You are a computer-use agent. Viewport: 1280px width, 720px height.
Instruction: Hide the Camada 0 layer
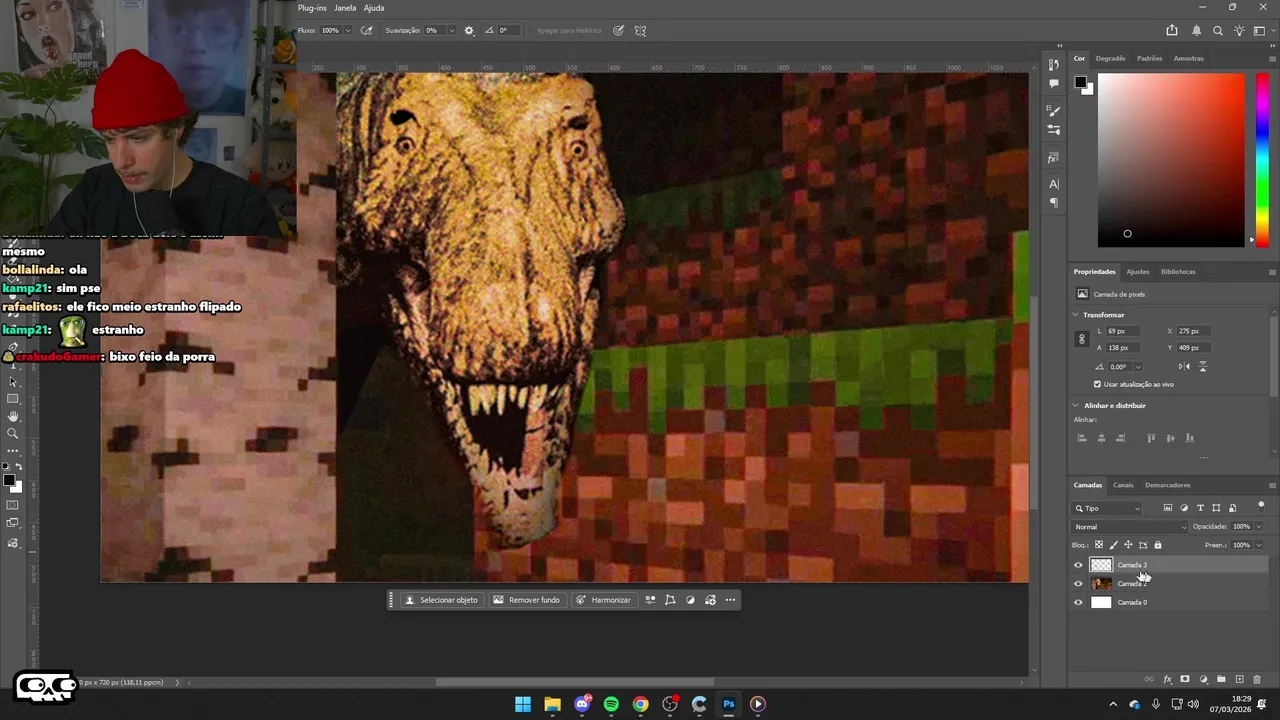(x=1078, y=602)
